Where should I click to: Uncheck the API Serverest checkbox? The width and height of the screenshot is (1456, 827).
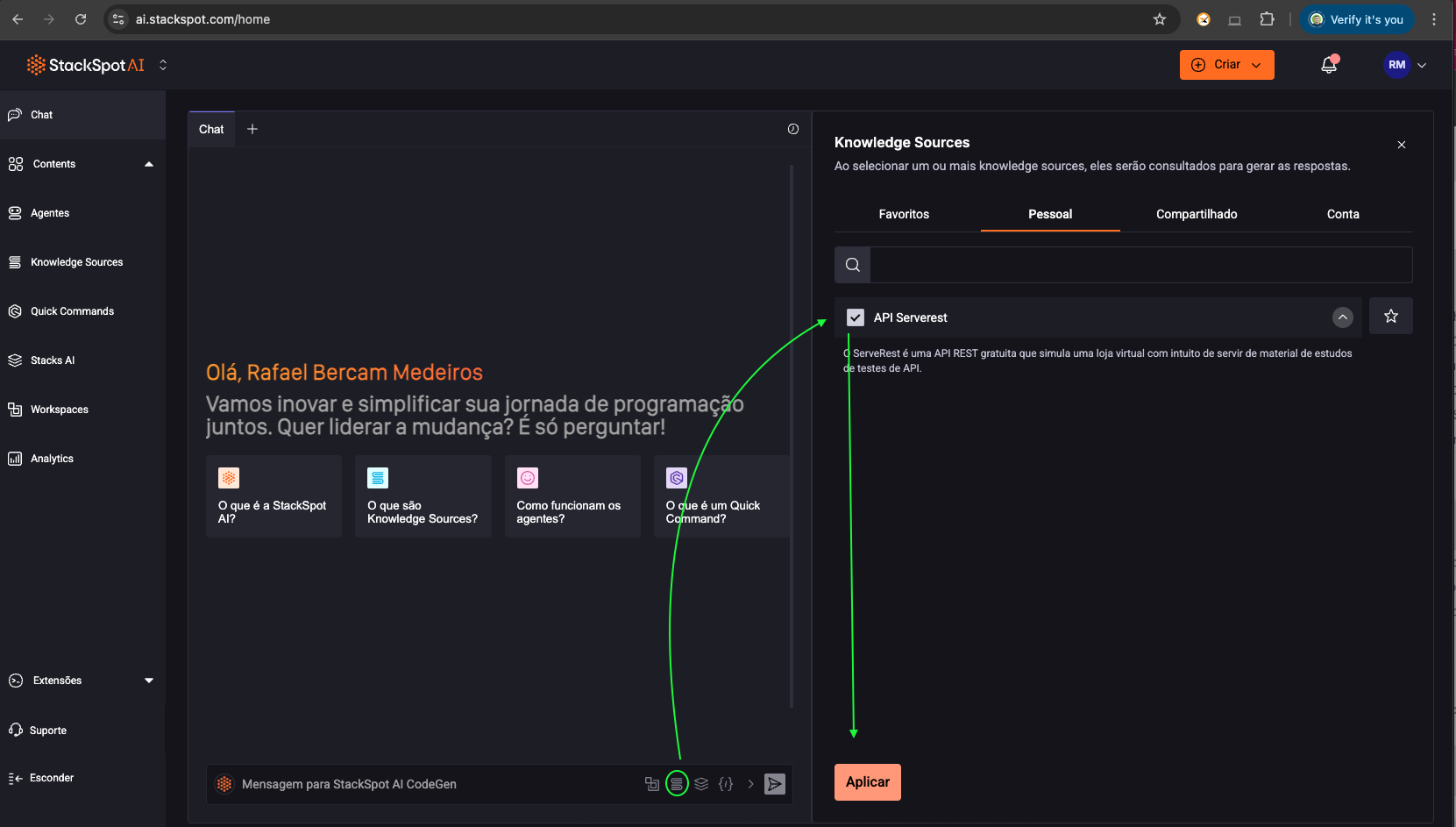pyautogui.click(x=856, y=317)
